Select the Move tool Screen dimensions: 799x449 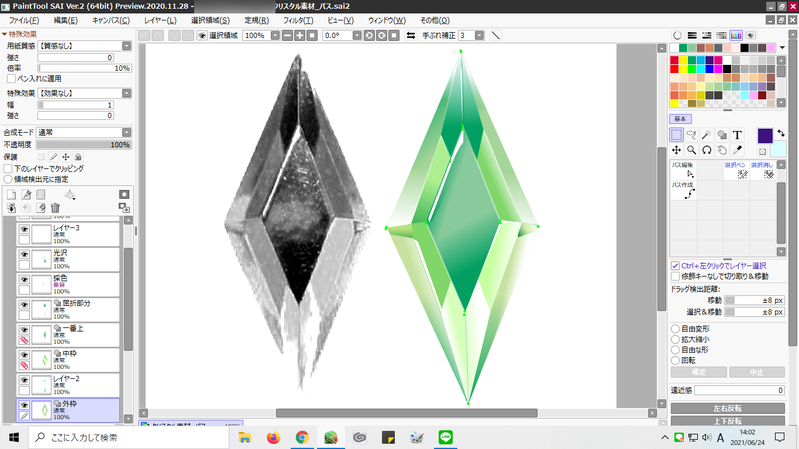click(676, 150)
